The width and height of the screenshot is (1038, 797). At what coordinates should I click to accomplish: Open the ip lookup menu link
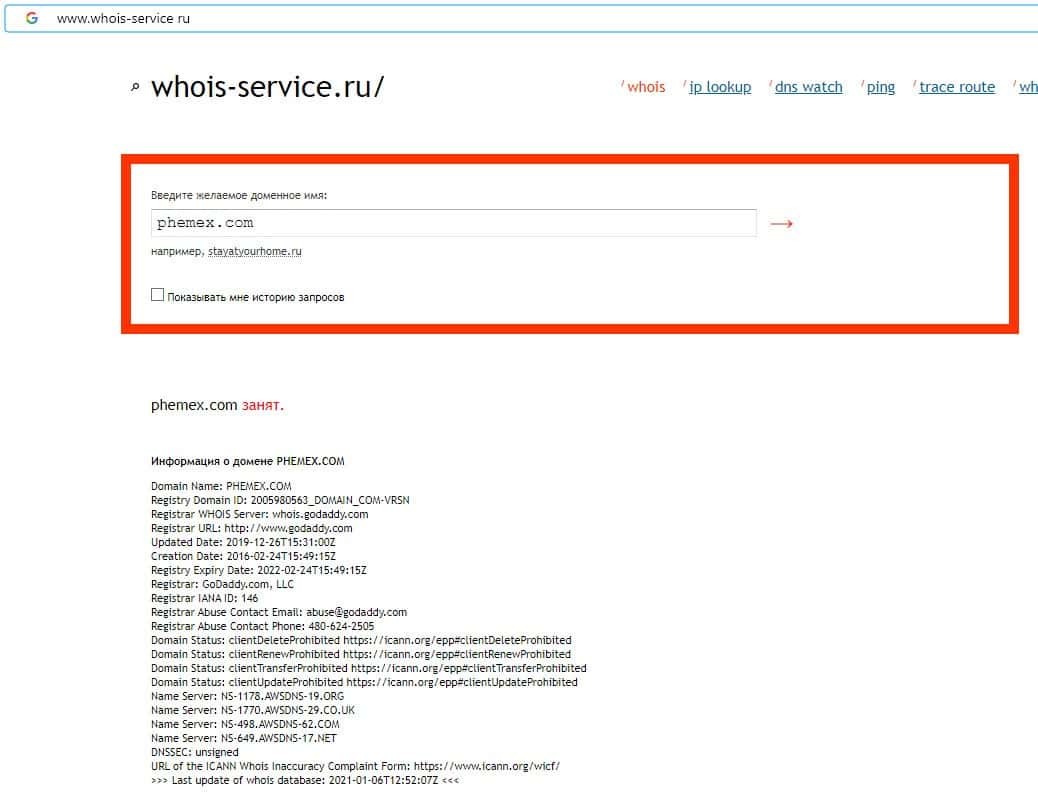coord(720,87)
